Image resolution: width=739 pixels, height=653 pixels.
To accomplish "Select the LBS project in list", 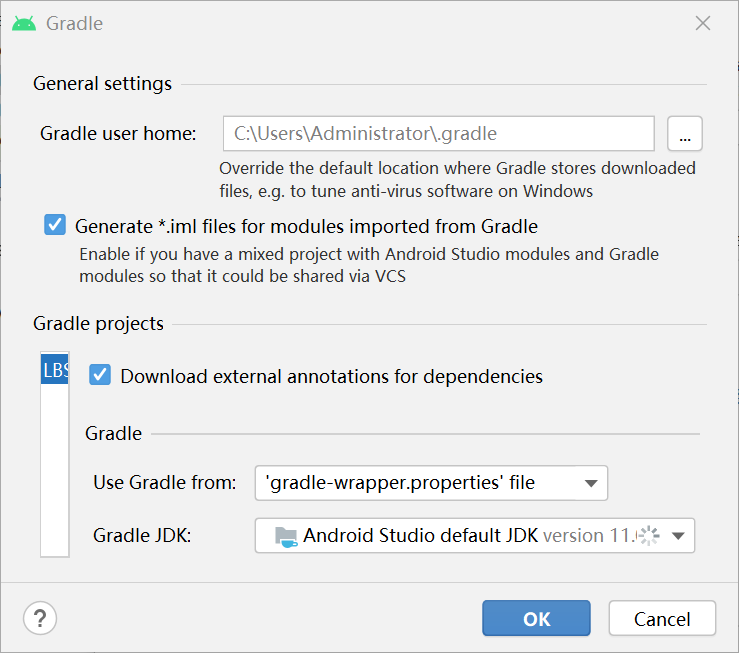I will click(55, 370).
